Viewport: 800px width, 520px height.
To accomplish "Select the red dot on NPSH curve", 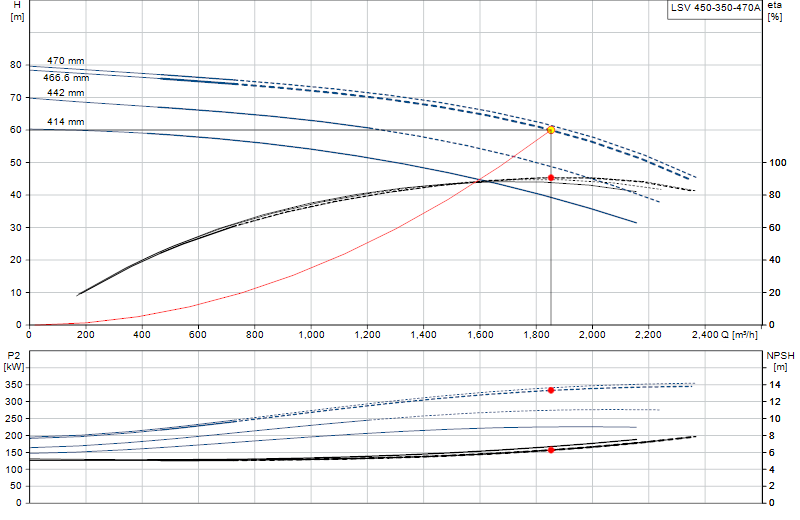I will [551, 450].
